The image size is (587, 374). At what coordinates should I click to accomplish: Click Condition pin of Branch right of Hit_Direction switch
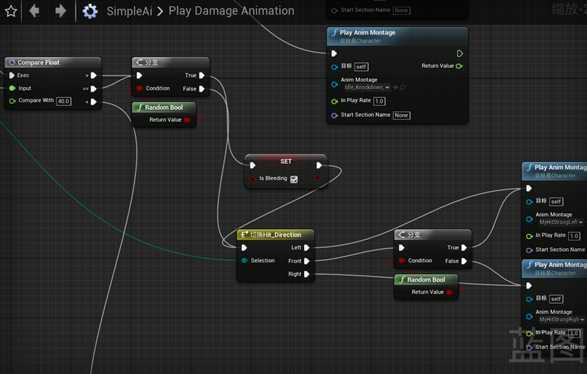[x=402, y=260]
